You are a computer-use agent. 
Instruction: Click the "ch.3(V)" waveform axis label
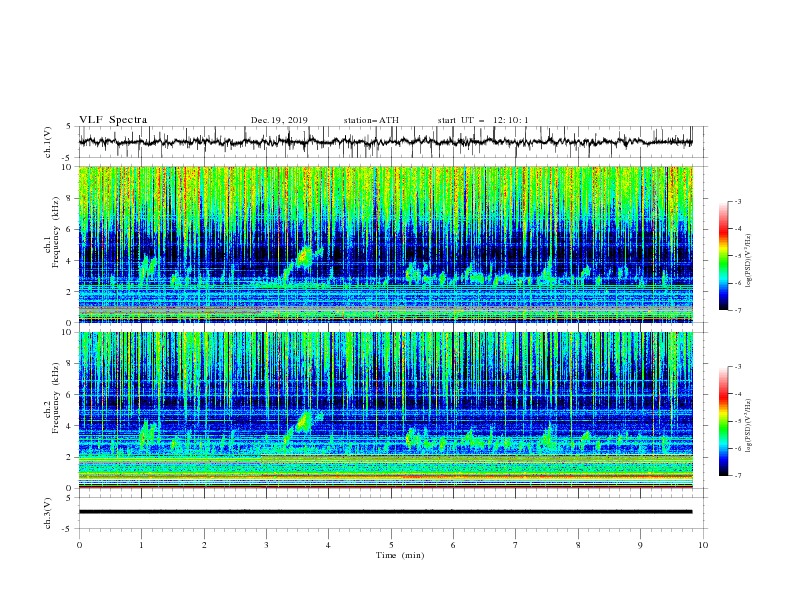point(48,513)
